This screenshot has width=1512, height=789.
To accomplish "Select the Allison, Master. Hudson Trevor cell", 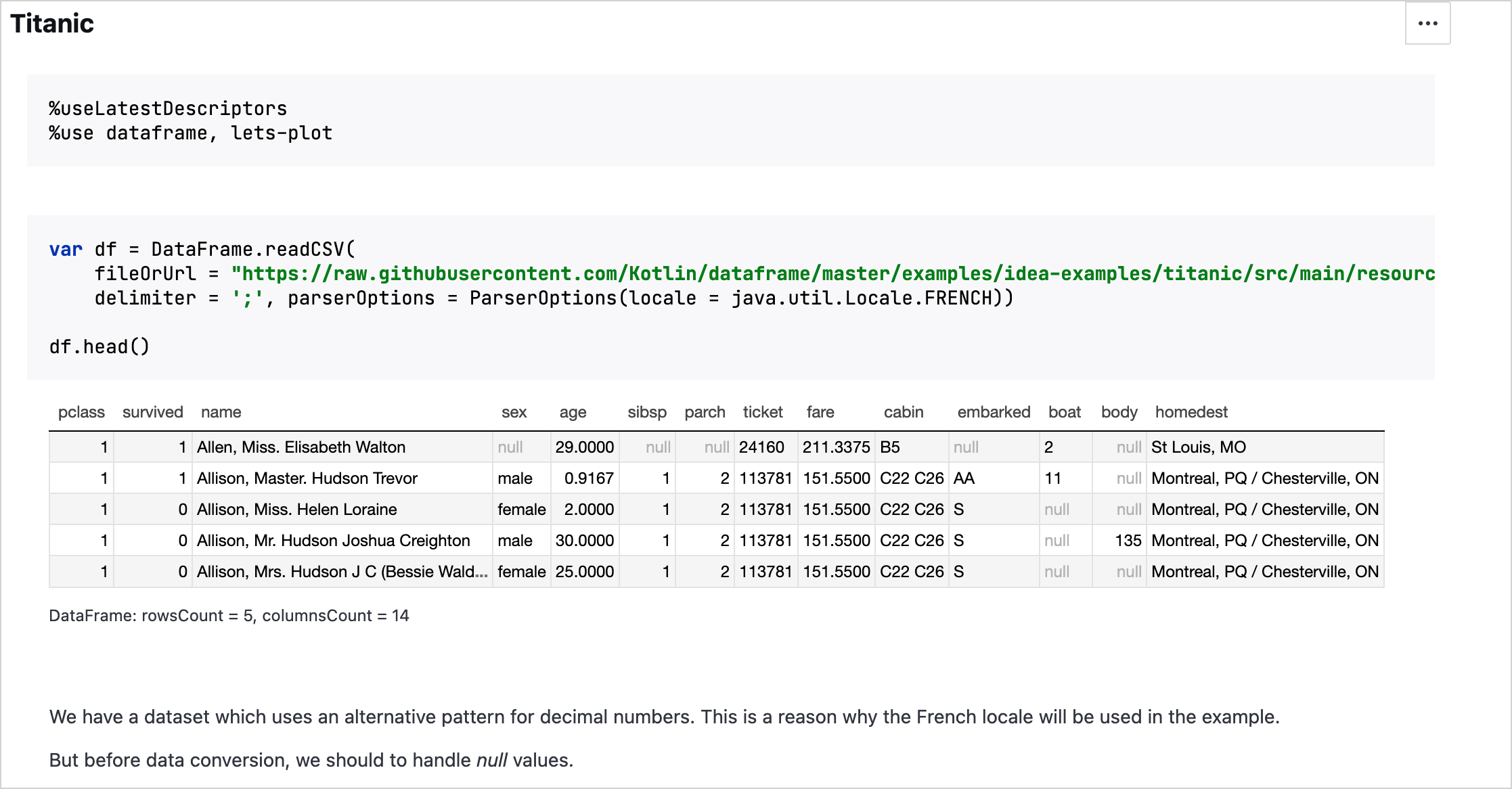I will [307, 478].
